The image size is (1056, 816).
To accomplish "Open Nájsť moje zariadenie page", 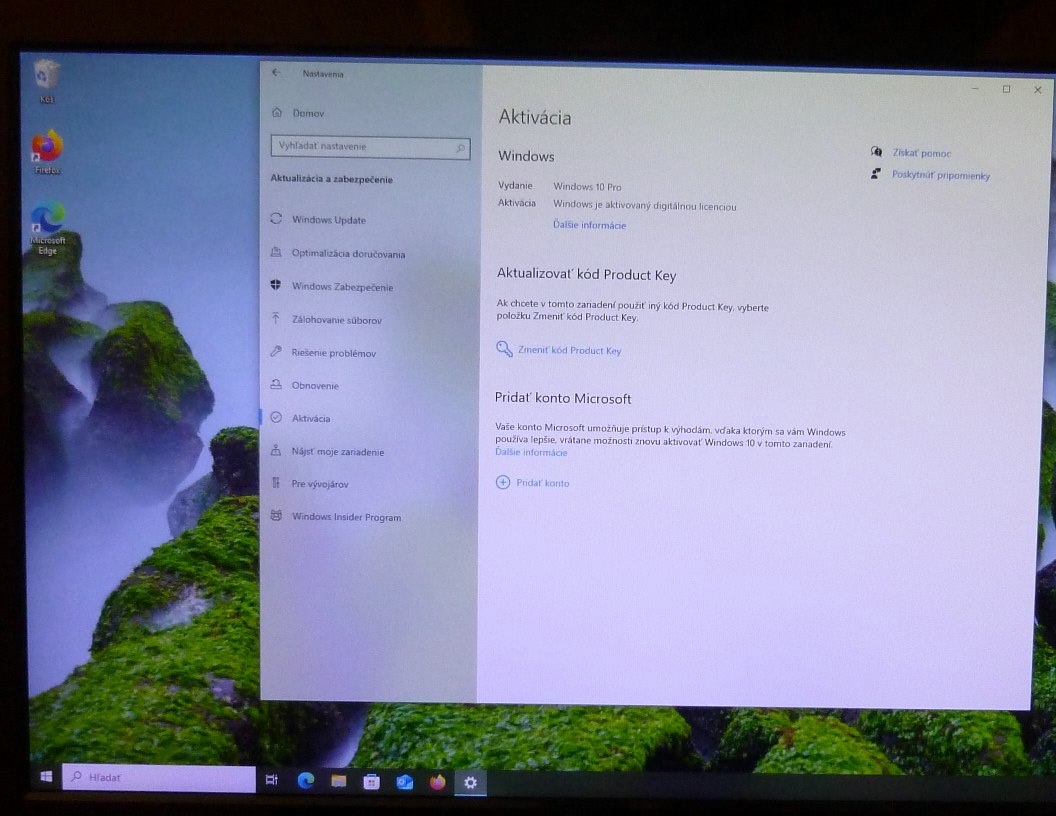I will point(337,452).
